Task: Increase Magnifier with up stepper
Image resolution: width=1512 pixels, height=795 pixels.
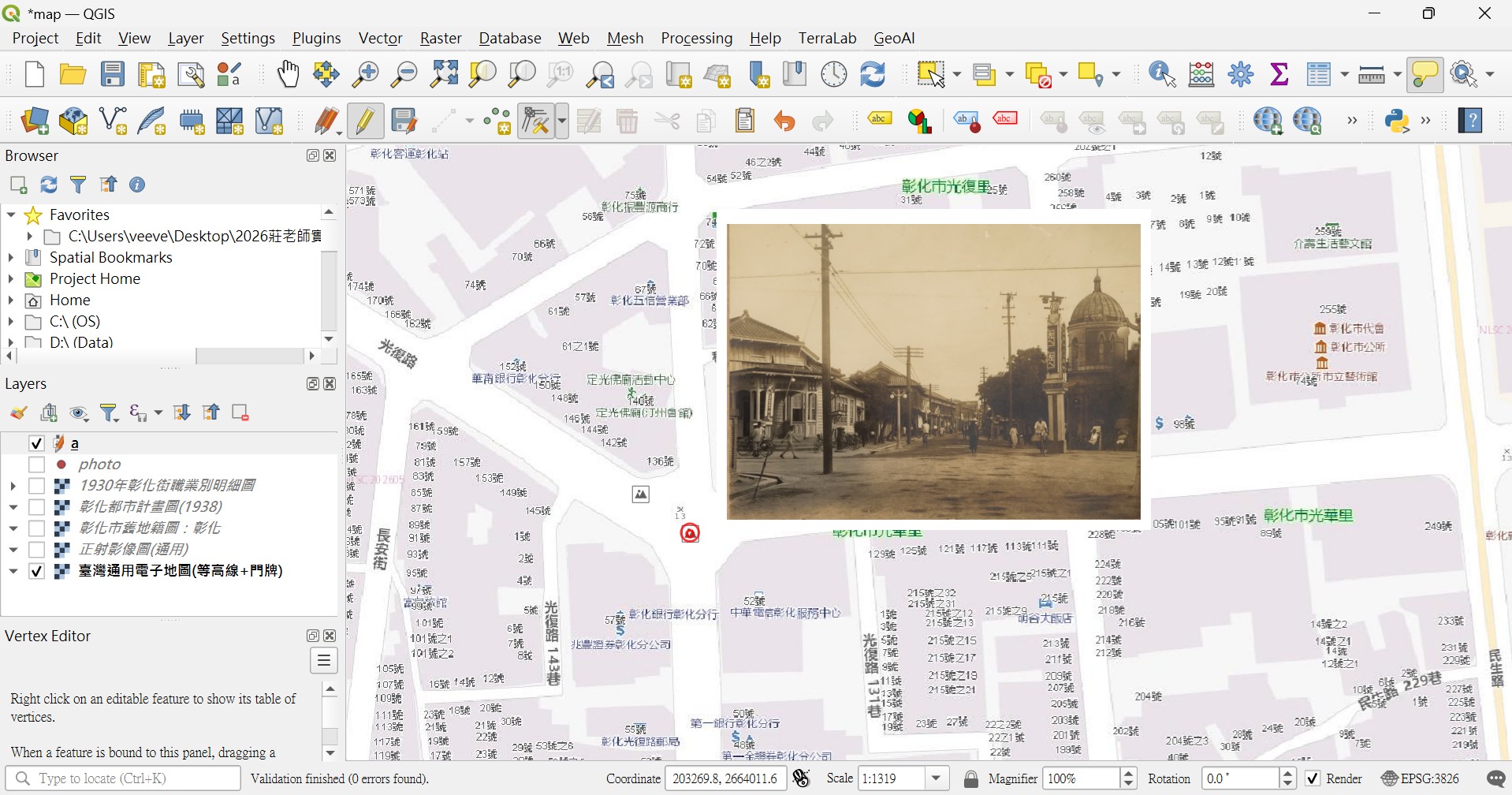Action: click(x=1129, y=774)
